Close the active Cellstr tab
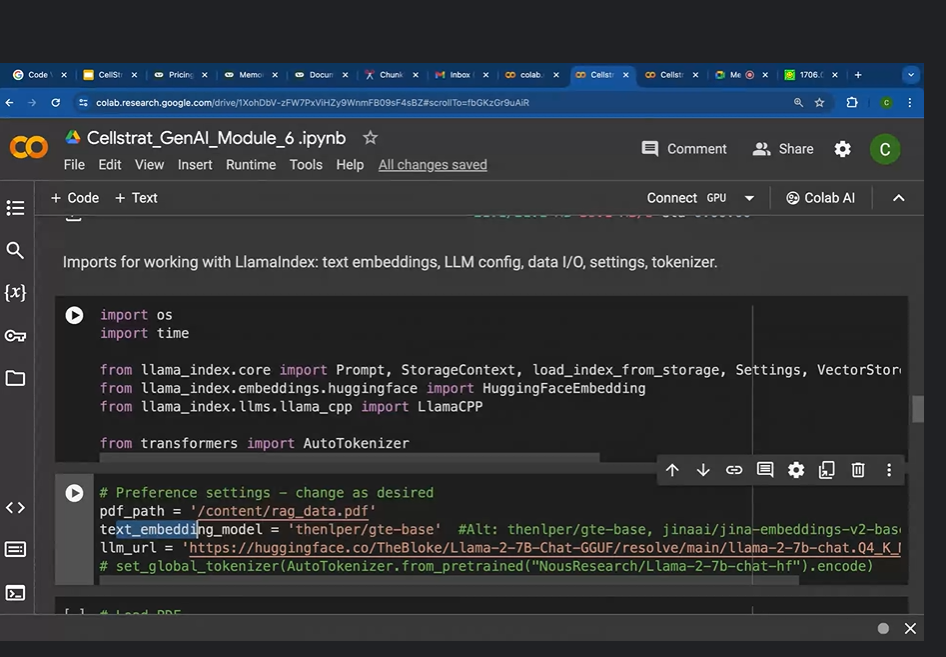The width and height of the screenshot is (946, 657). [626, 75]
